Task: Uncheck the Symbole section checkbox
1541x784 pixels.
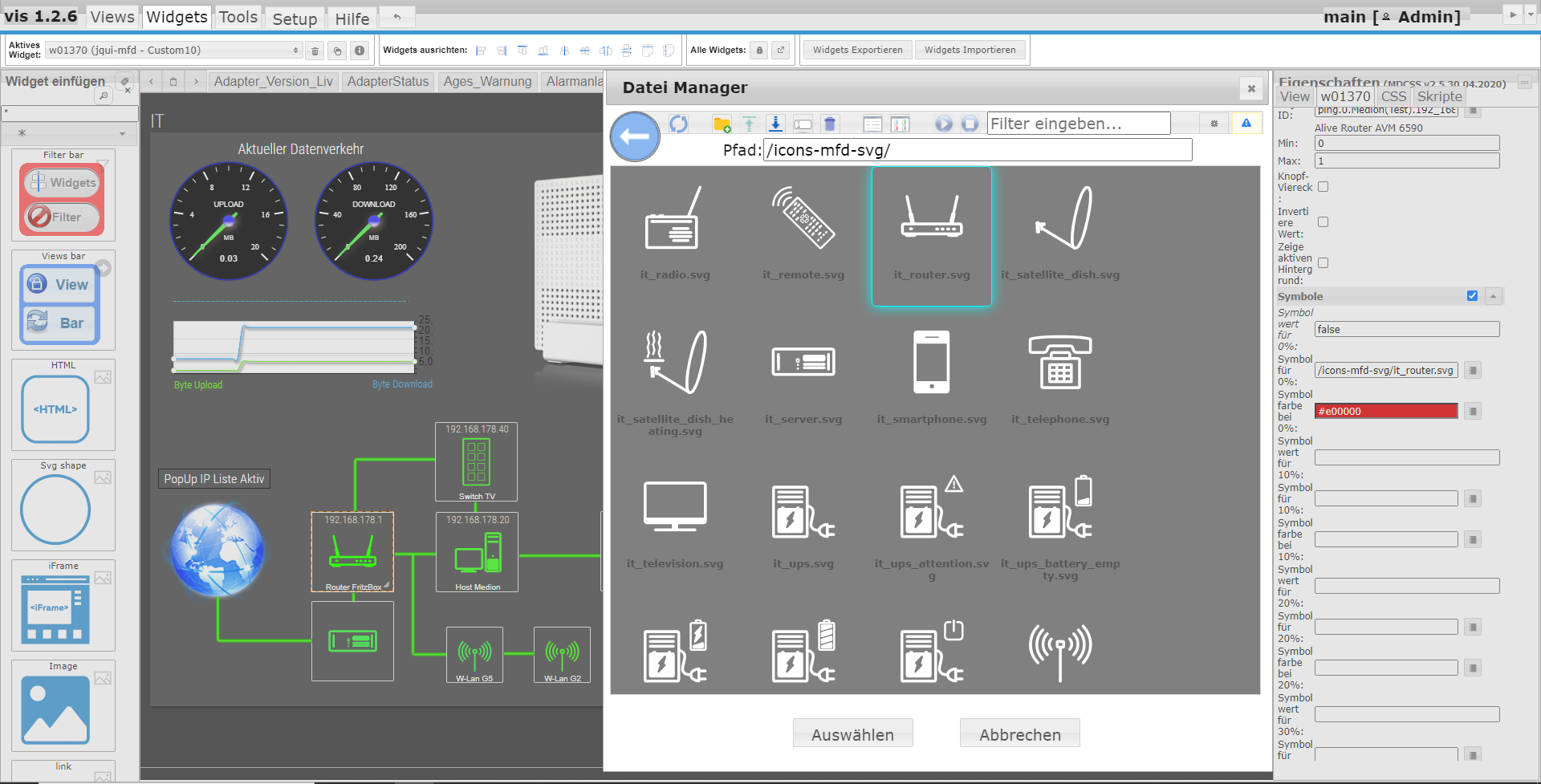Action: [1472, 296]
